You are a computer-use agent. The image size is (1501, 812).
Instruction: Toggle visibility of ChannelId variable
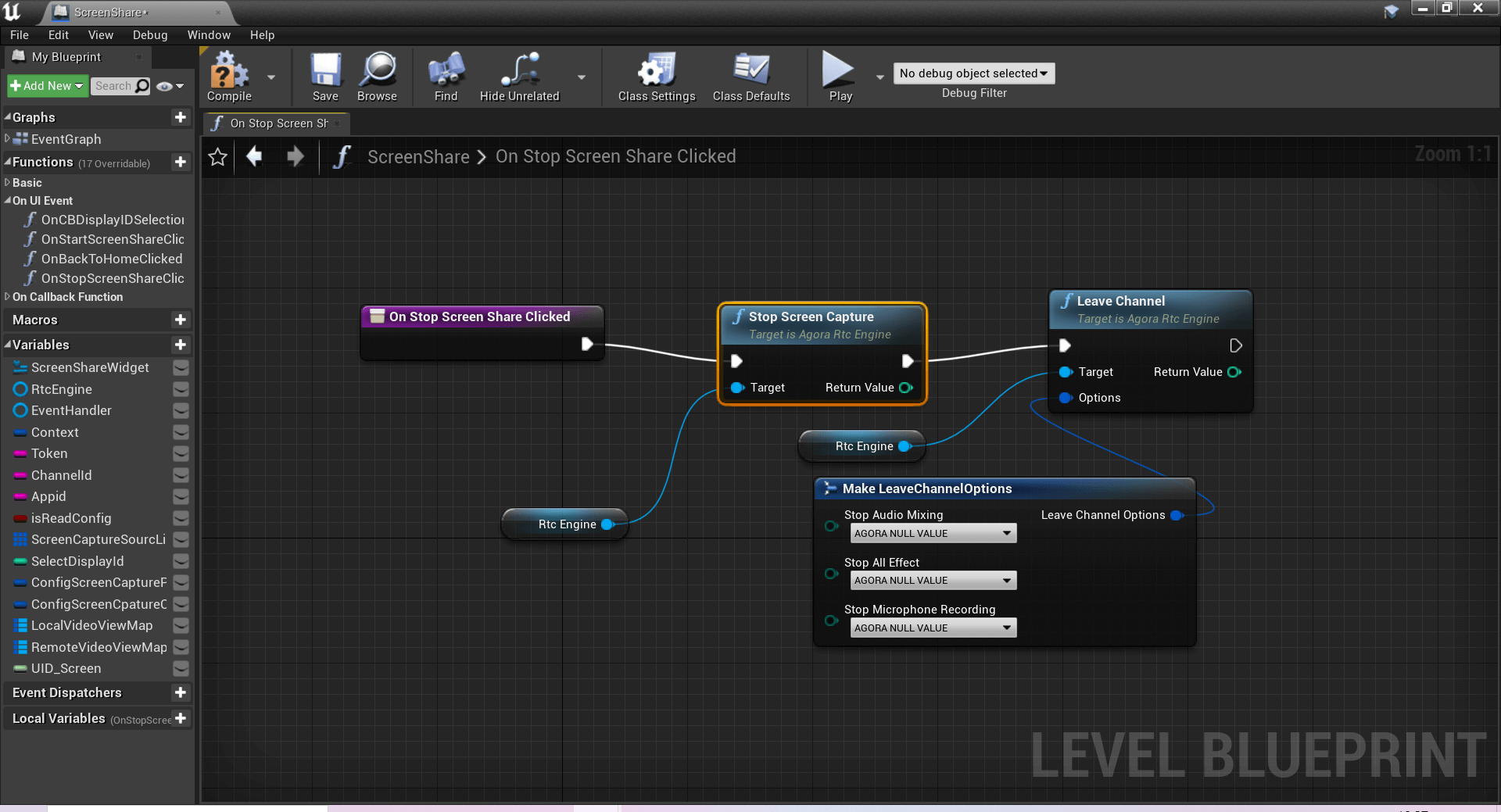pos(181,475)
